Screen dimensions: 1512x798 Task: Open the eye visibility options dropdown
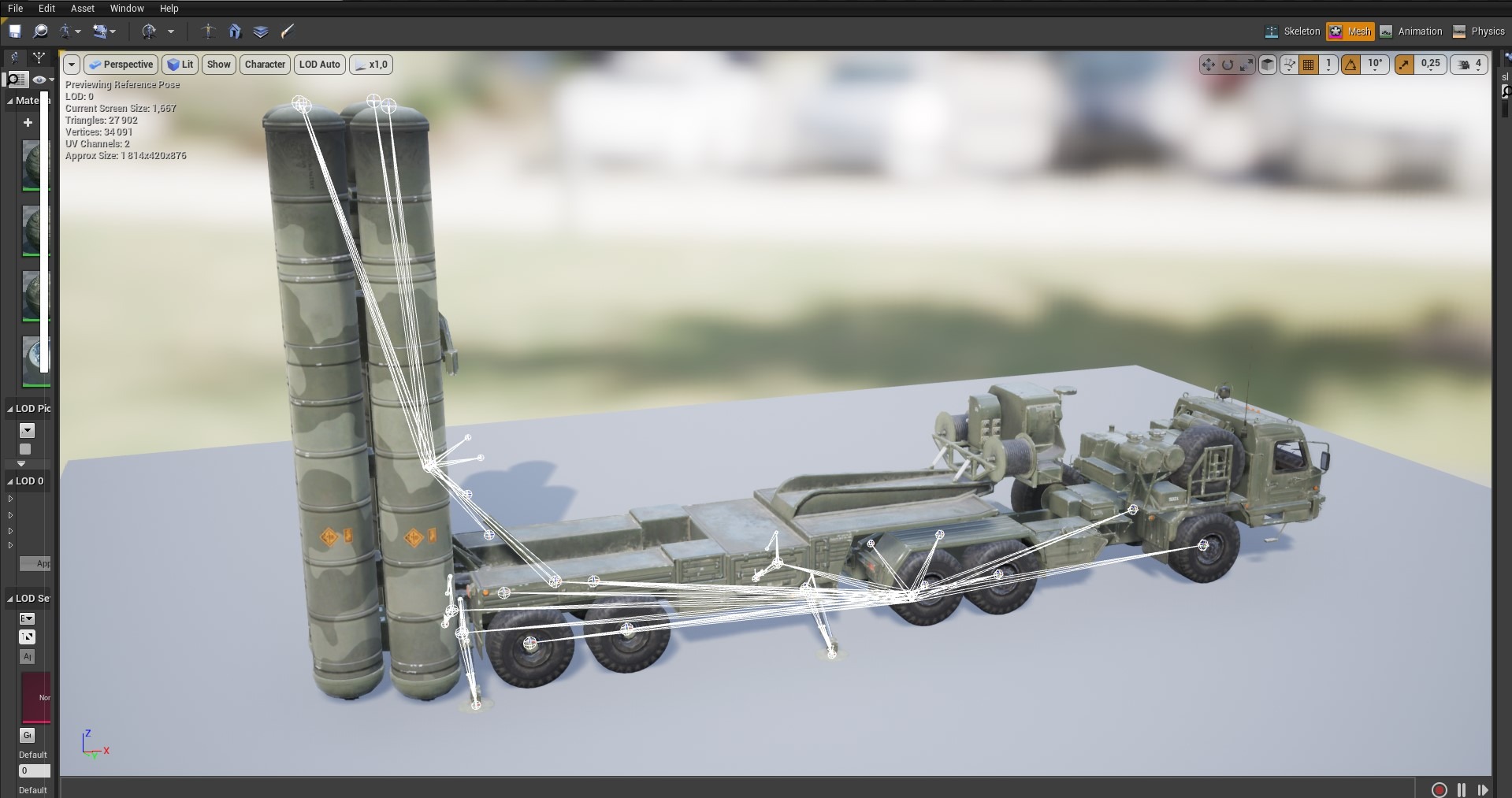tap(43, 80)
